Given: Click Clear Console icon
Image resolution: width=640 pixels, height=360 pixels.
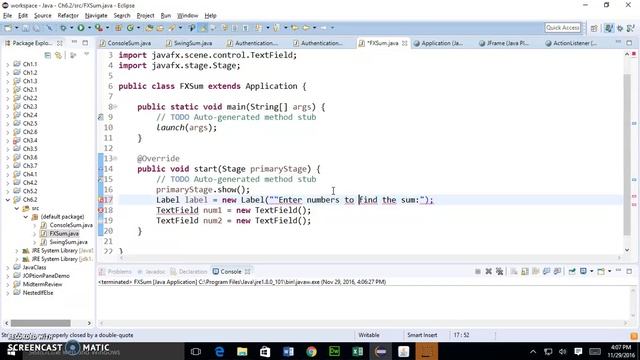Looking at the screenshot, I should pos(514,271).
